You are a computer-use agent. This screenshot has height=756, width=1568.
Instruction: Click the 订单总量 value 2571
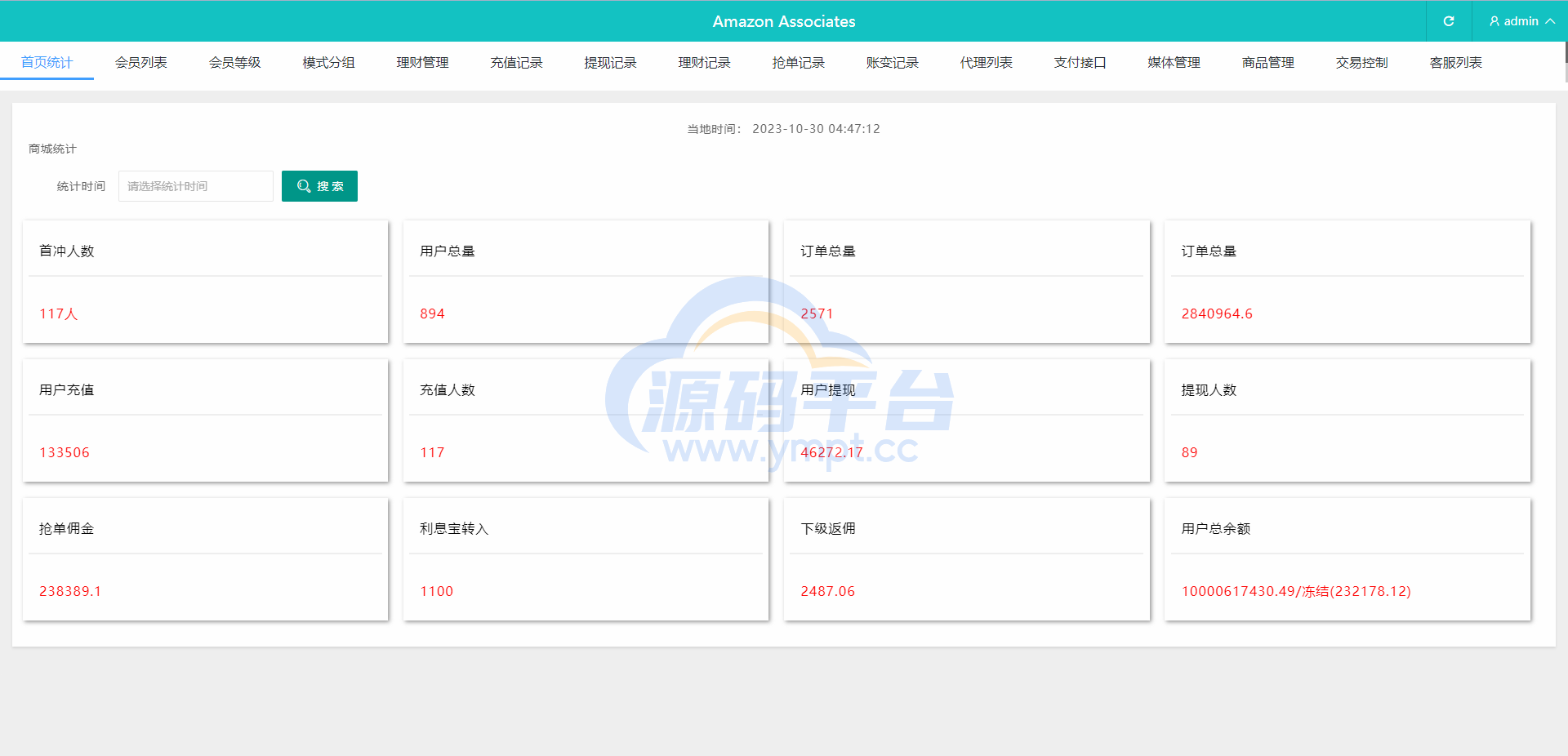click(817, 314)
